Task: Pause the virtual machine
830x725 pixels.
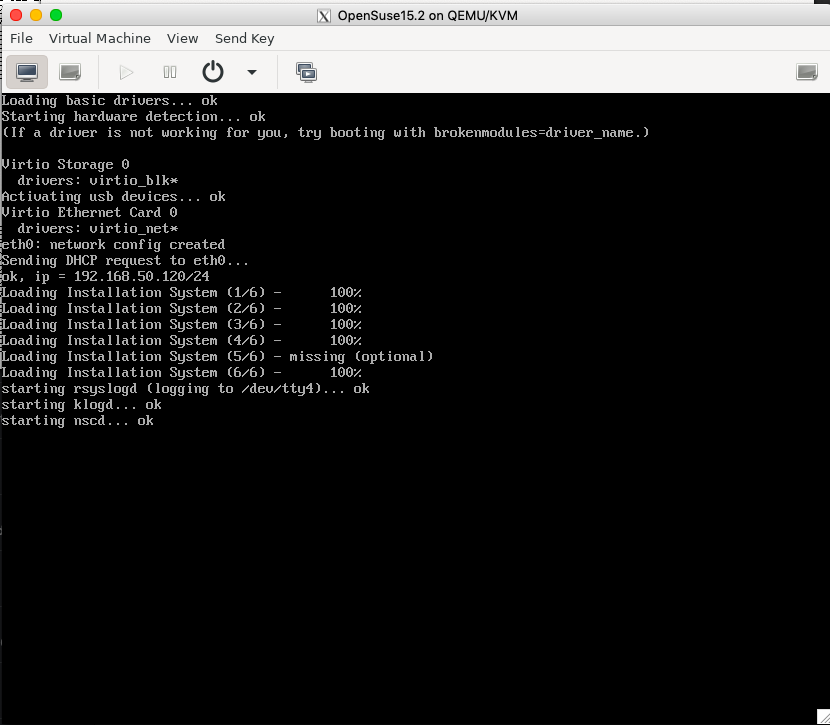Action: (169, 72)
